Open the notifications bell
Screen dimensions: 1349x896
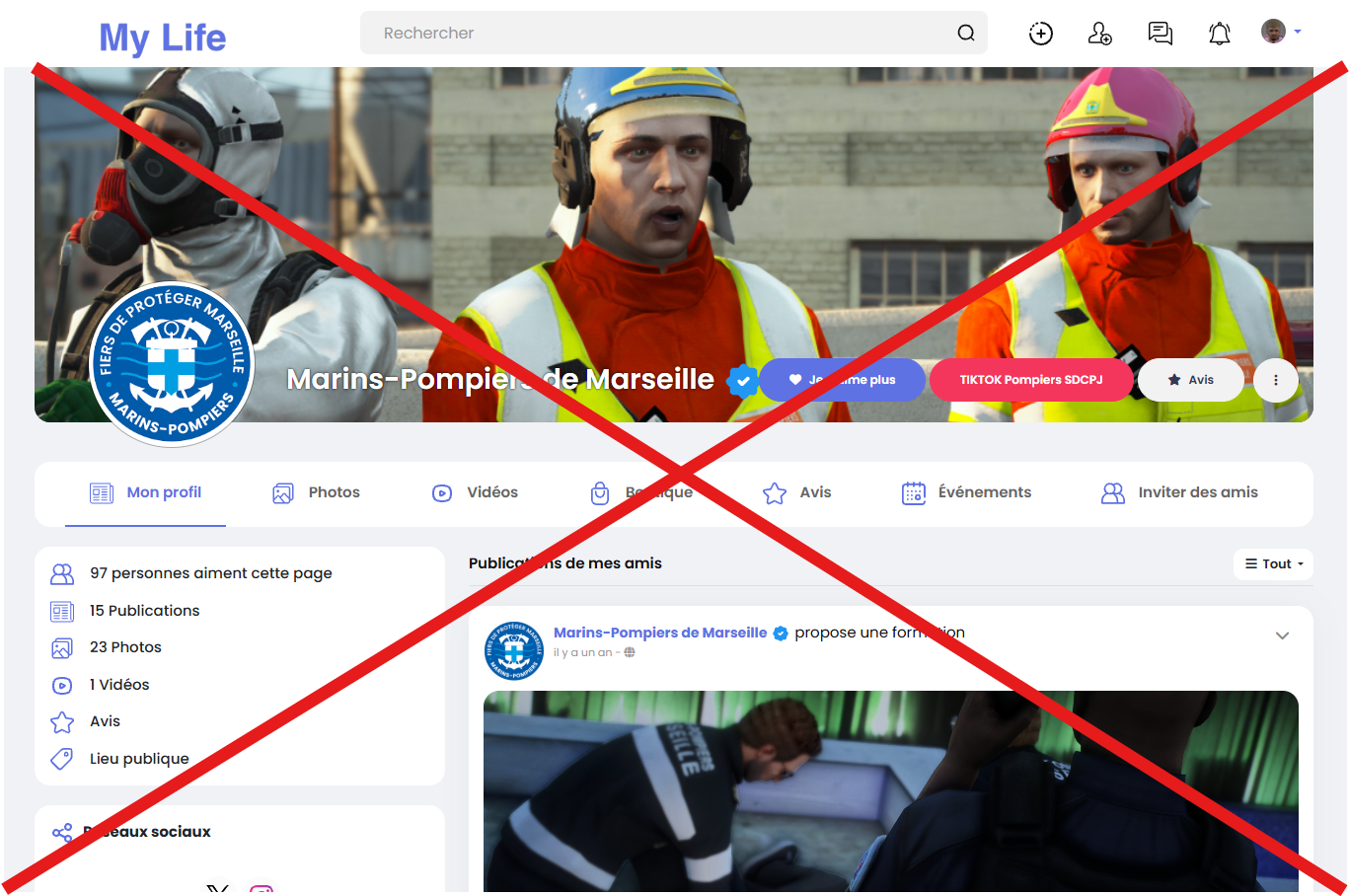point(1219,34)
